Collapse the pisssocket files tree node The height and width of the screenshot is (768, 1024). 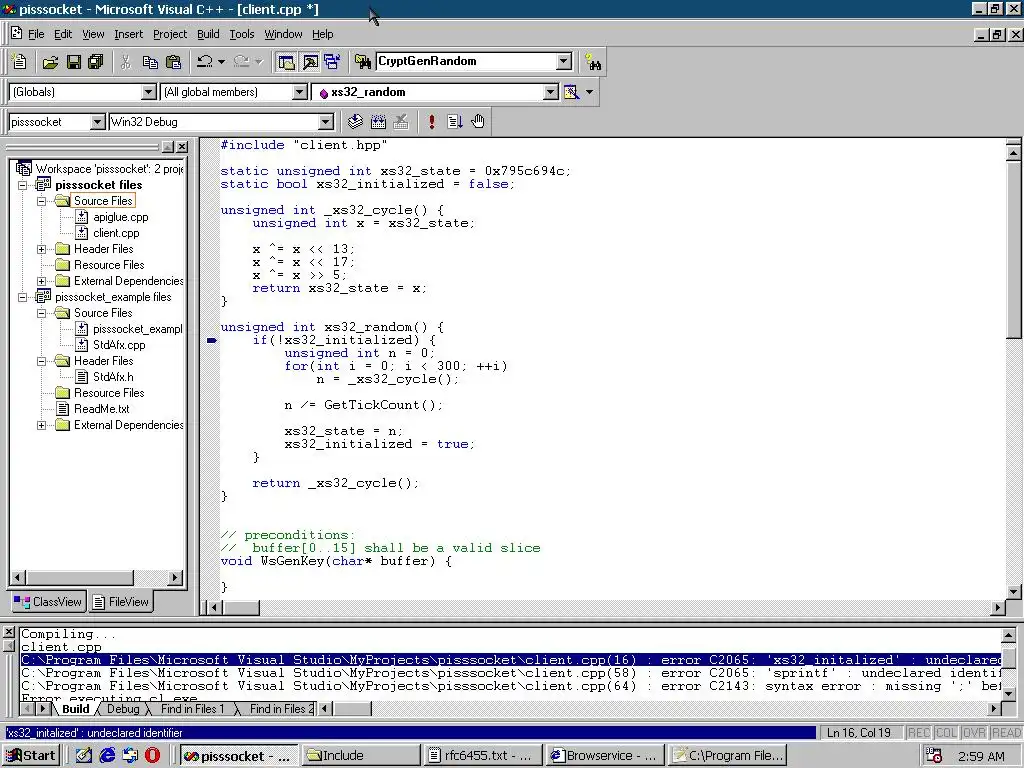(23, 185)
